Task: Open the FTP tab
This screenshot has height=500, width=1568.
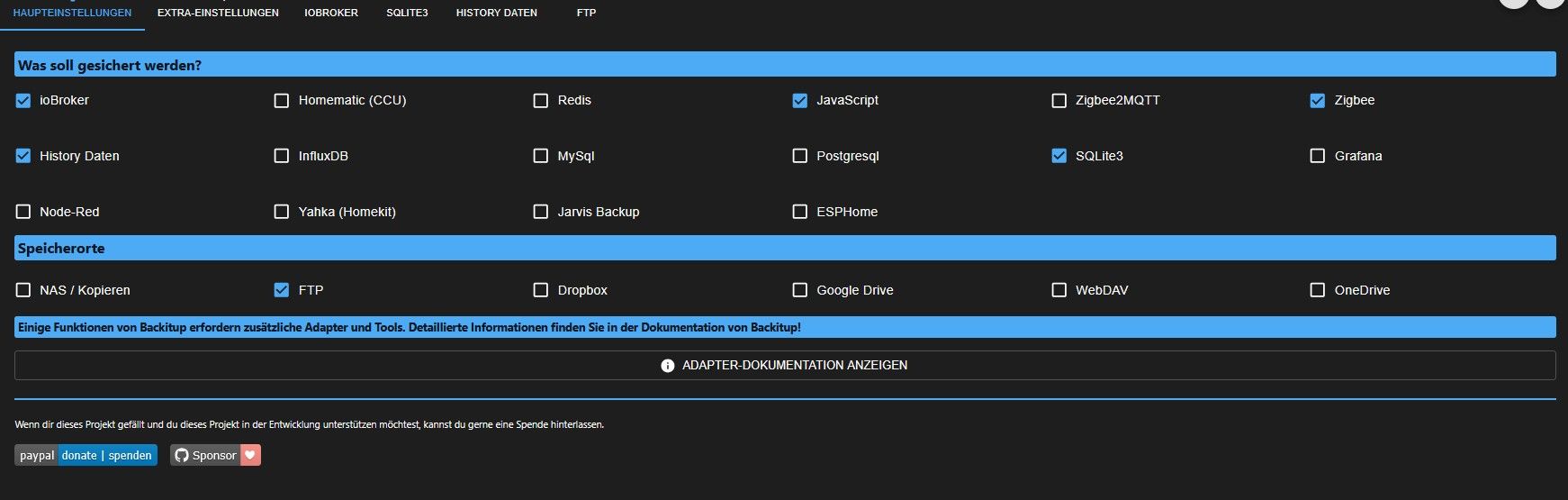Action: click(x=586, y=13)
